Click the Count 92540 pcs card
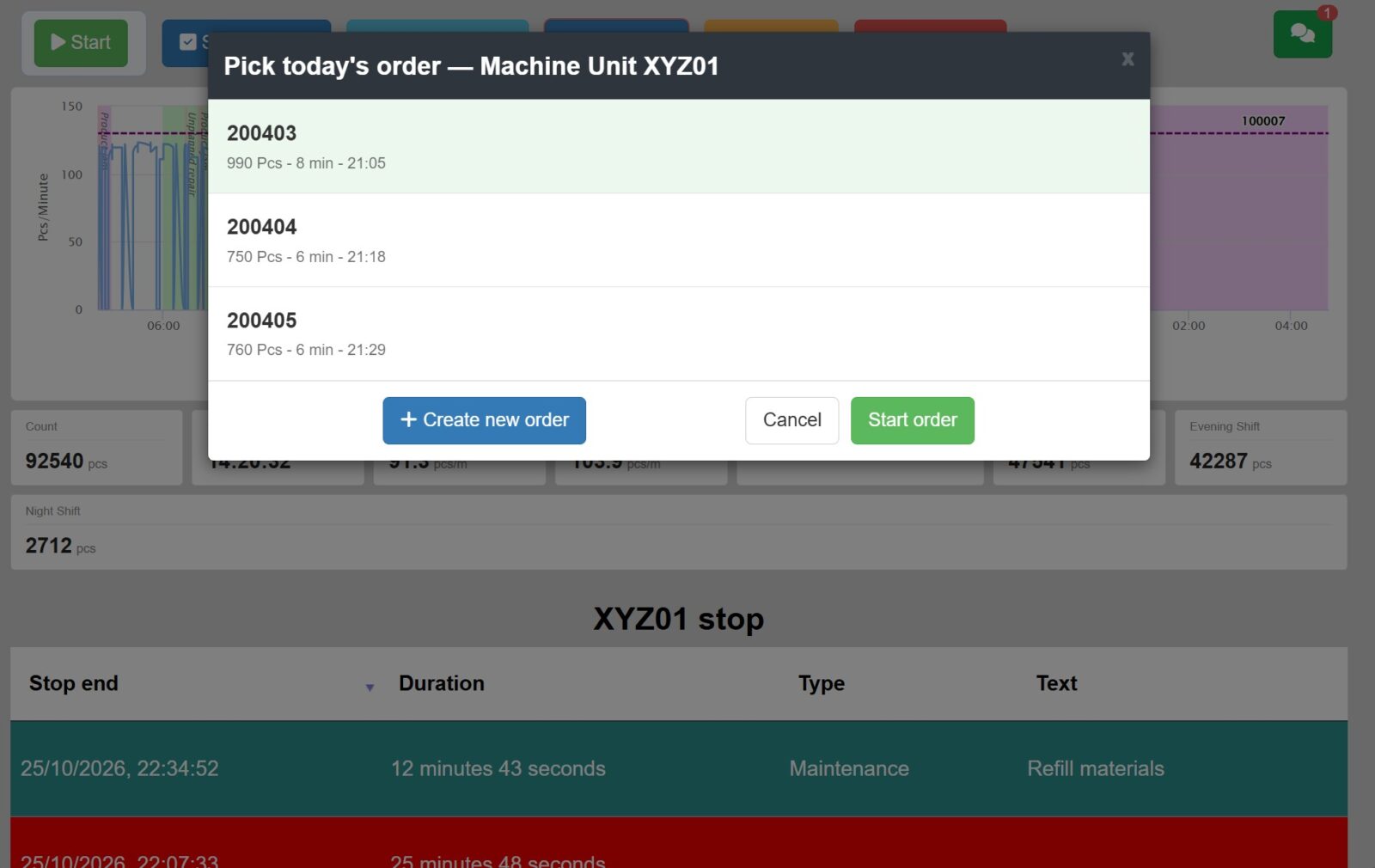 96,448
